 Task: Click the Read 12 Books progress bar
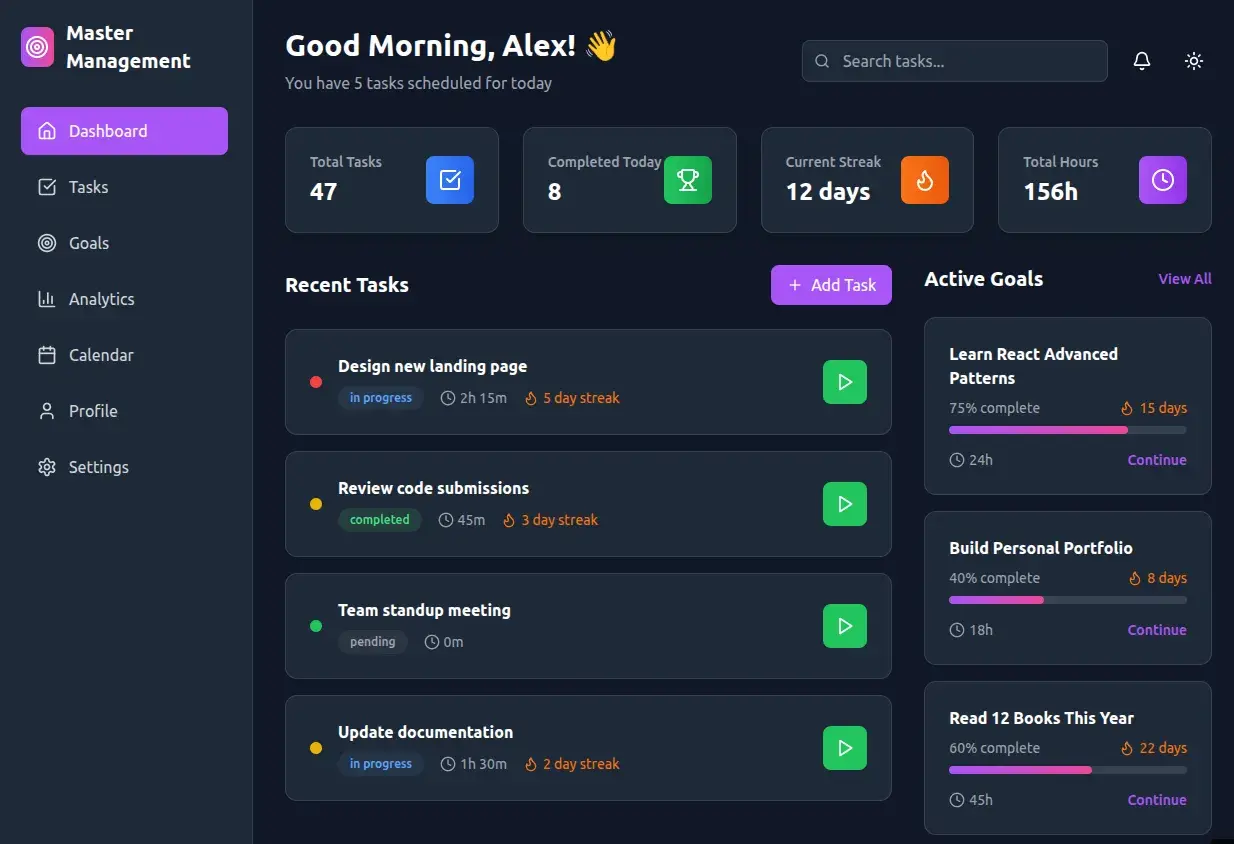(1068, 770)
